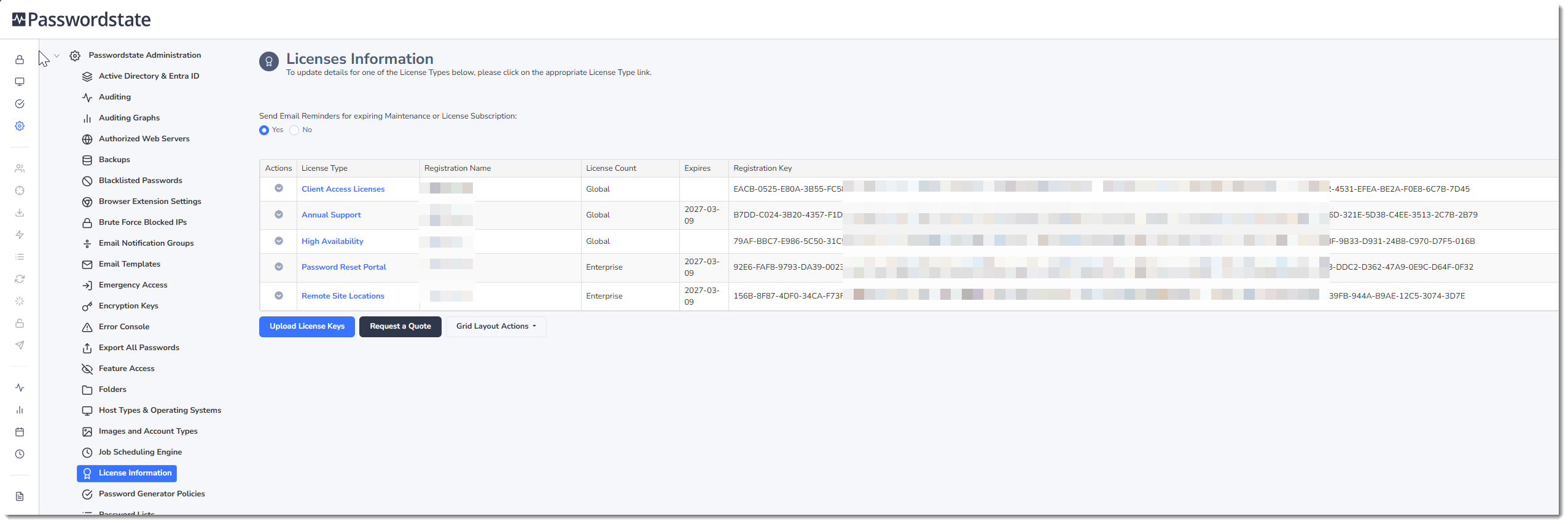This screenshot has width=1568, height=524.
Task: Open the Remote Site Locations link
Action: (x=343, y=296)
